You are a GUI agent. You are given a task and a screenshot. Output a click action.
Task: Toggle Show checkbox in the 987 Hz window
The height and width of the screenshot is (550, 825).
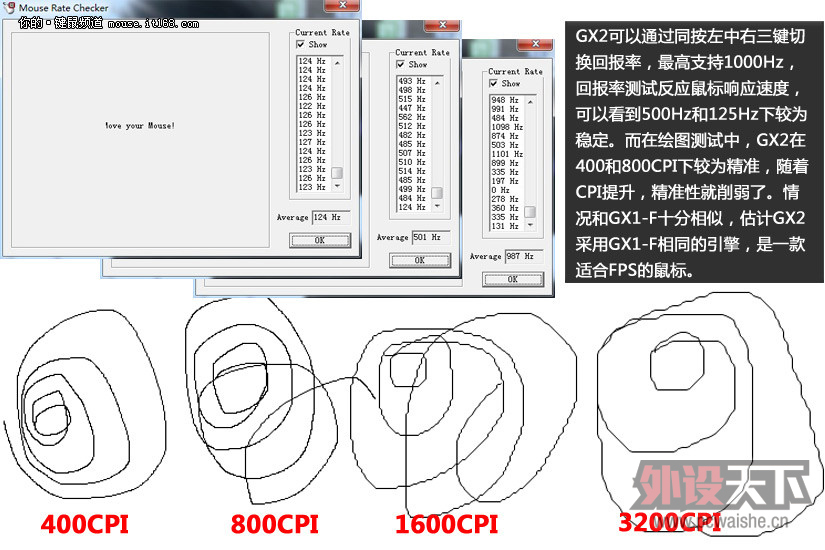pos(494,83)
